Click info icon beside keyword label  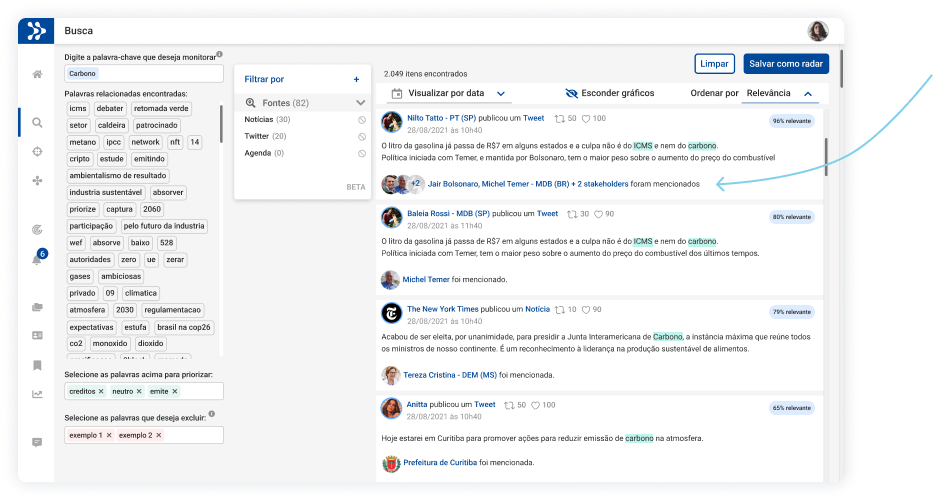(x=219, y=54)
